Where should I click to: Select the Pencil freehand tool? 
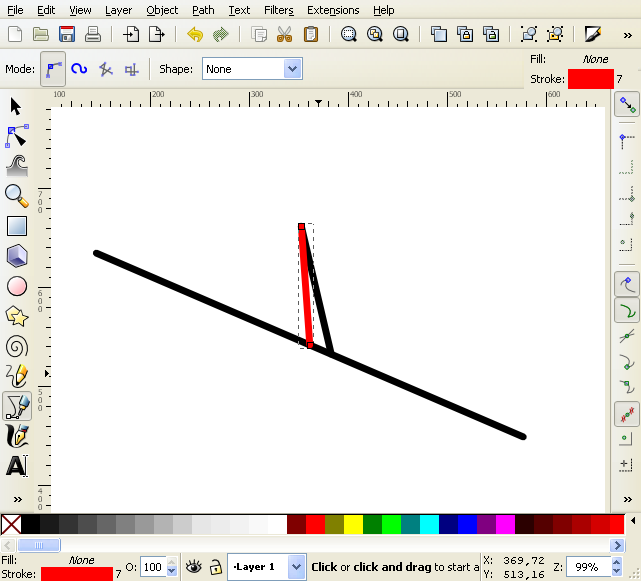click(x=17, y=376)
